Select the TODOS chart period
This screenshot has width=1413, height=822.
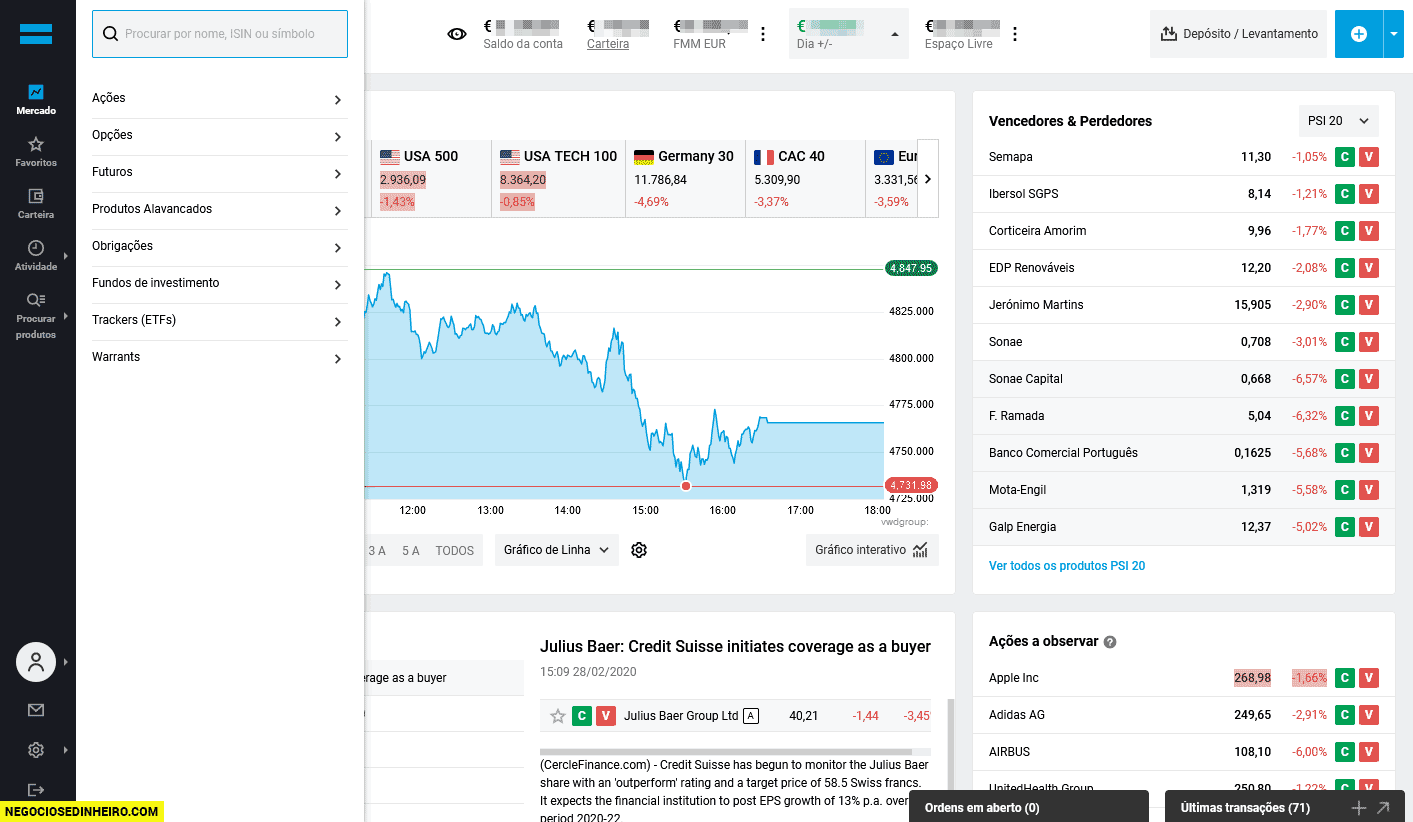(455, 551)
